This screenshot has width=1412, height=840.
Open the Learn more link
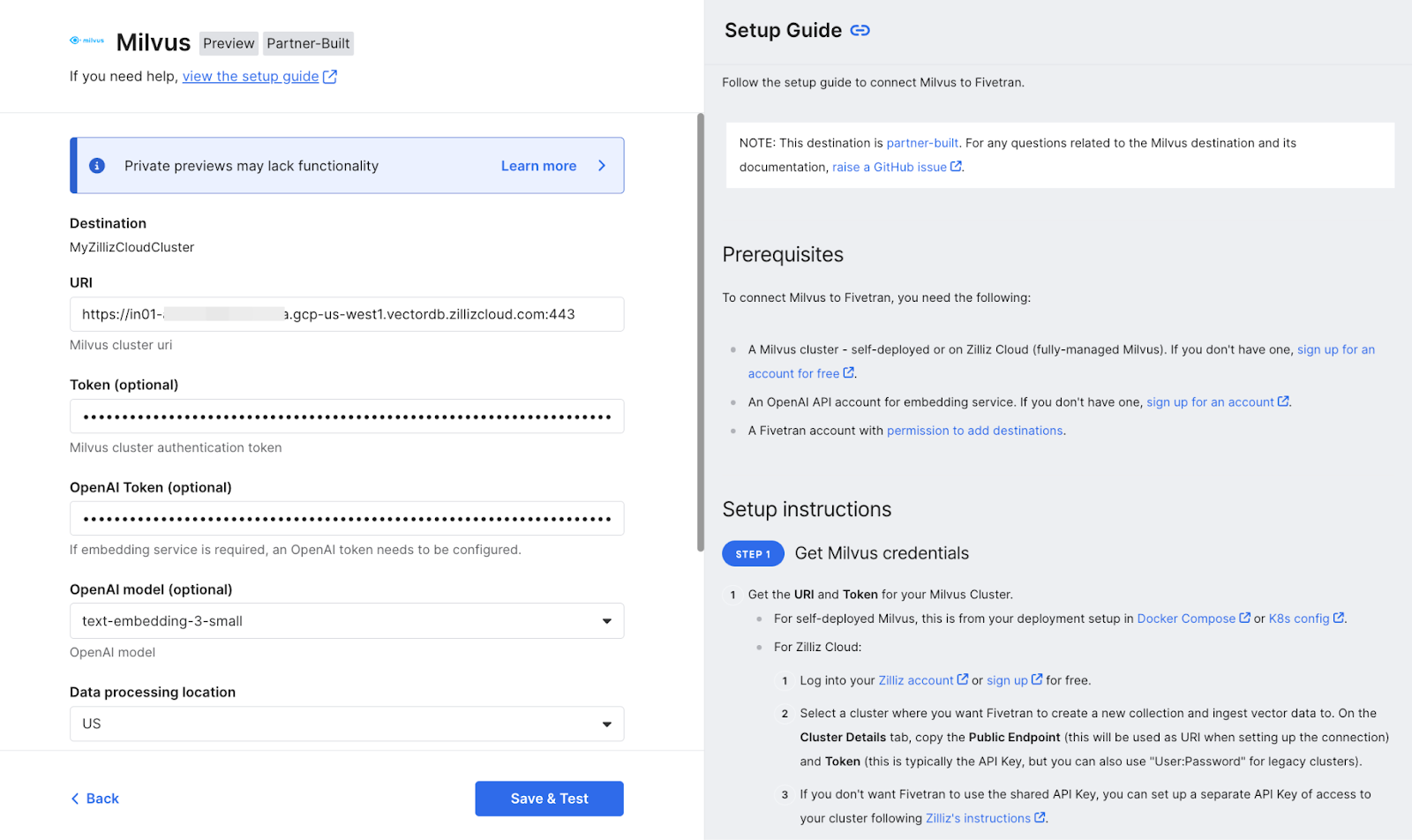[538, 166]
